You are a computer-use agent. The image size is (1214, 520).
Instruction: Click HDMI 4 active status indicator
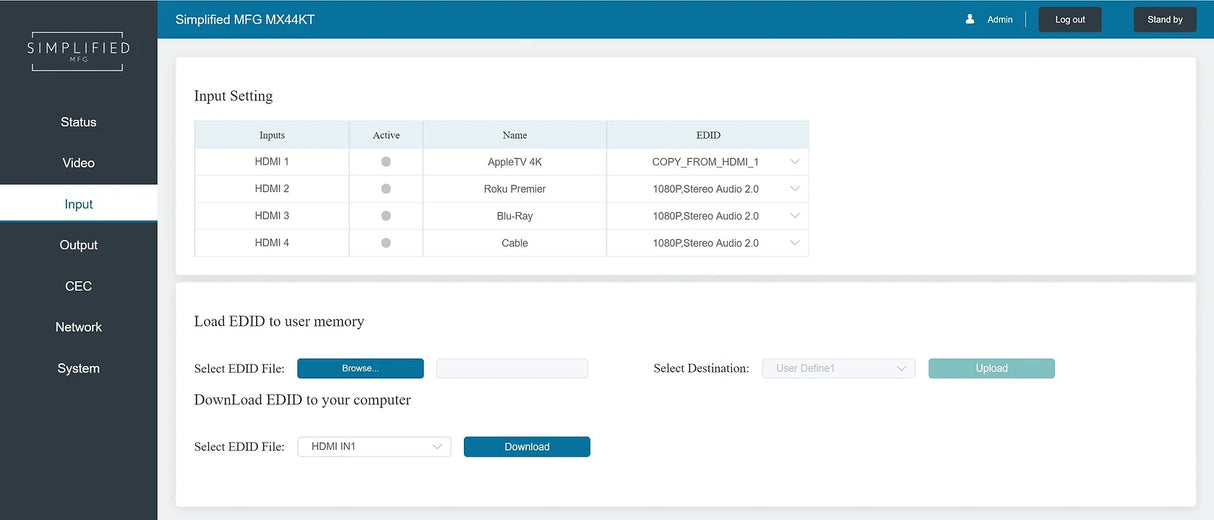coord(386,243)
